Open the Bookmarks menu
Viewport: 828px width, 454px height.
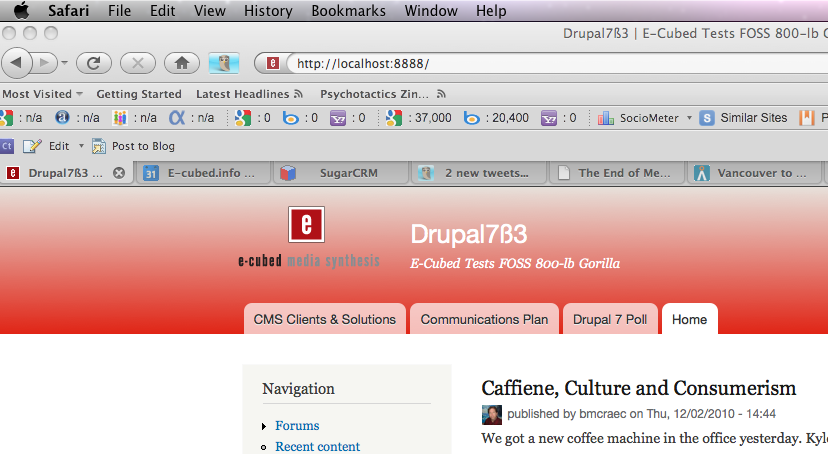[x=349, y=11]
